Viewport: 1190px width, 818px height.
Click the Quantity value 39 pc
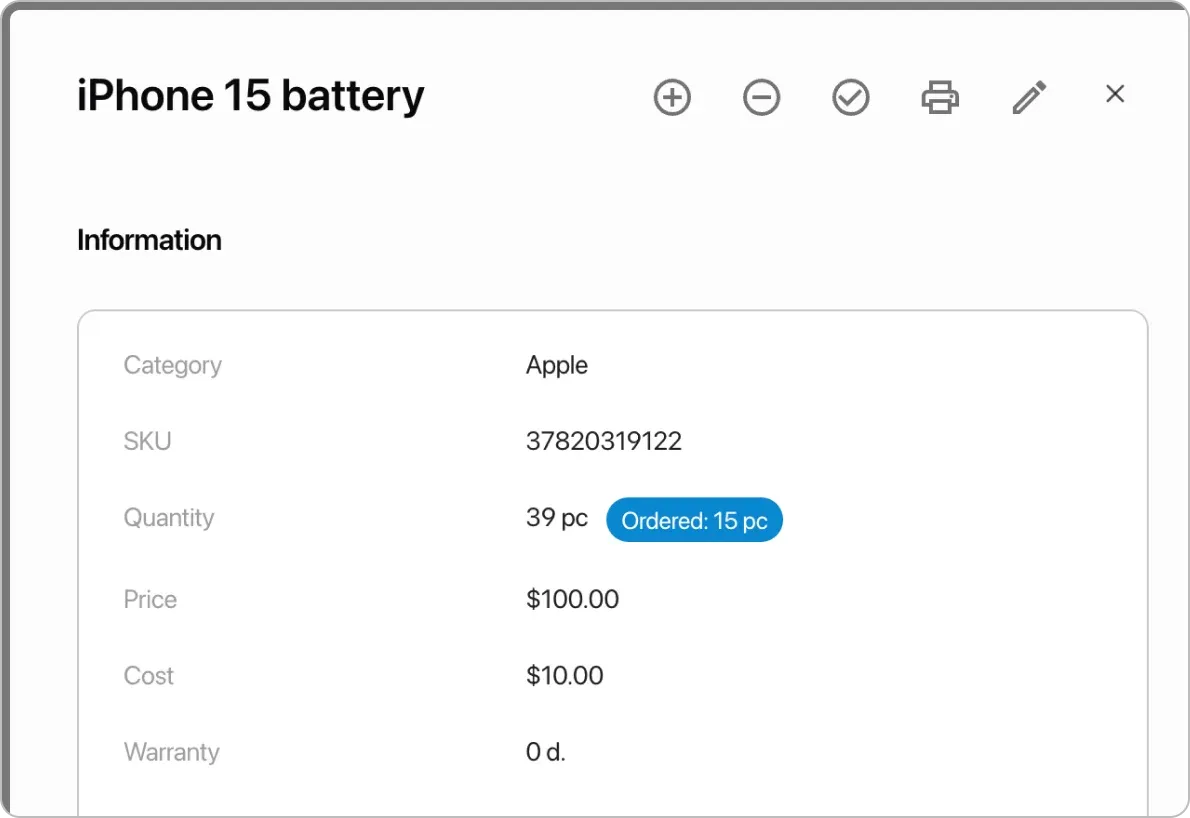(556, 517)
